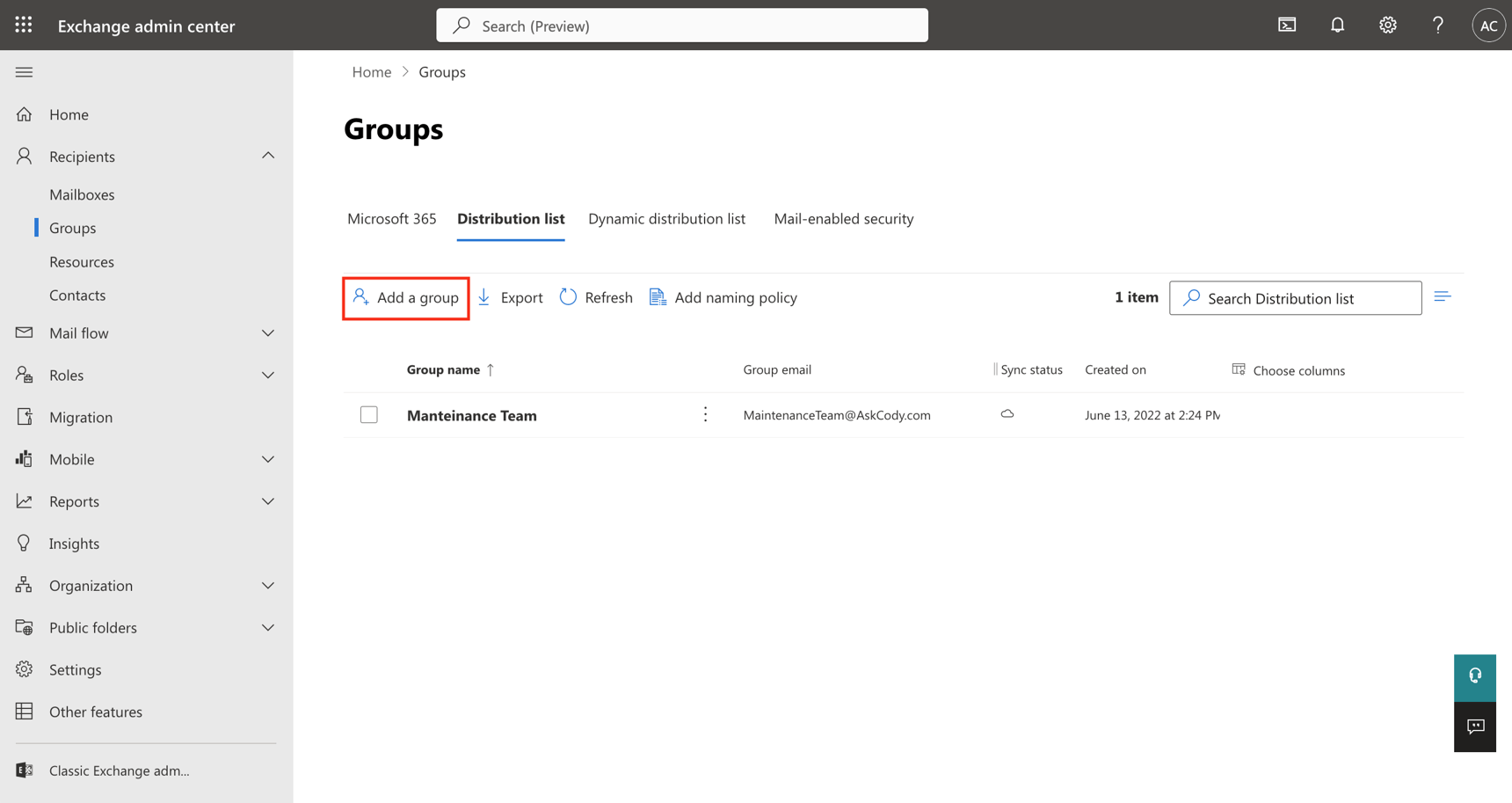1512x803 pixels.
Task: Expand the Mail flow section
Action: (x=268, y=332)
